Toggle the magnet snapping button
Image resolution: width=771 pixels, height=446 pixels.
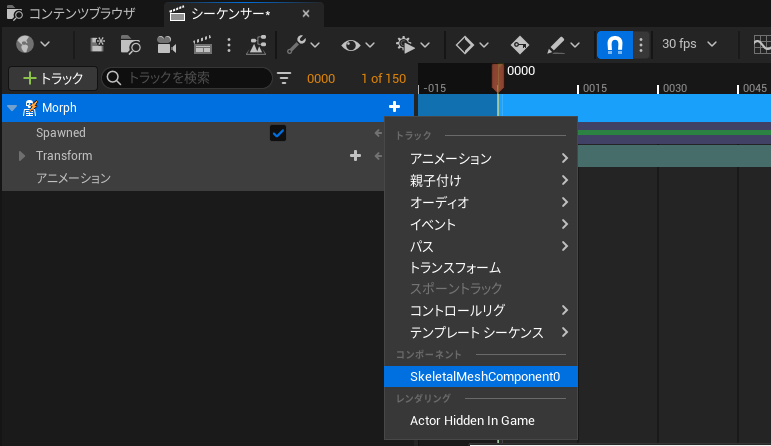coord(615,45)
